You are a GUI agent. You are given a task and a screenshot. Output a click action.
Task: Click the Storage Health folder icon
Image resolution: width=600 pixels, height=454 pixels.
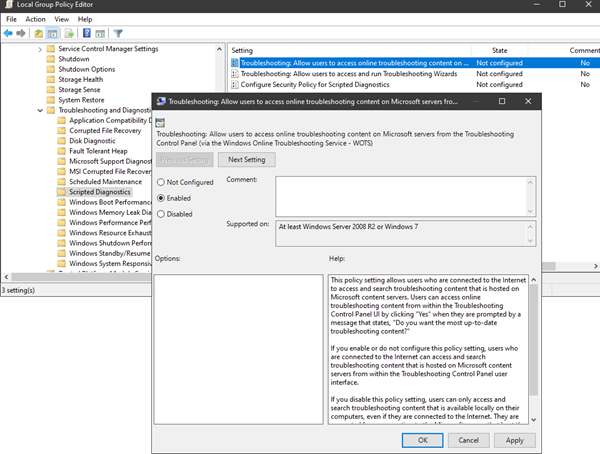[x=51, y=79]
